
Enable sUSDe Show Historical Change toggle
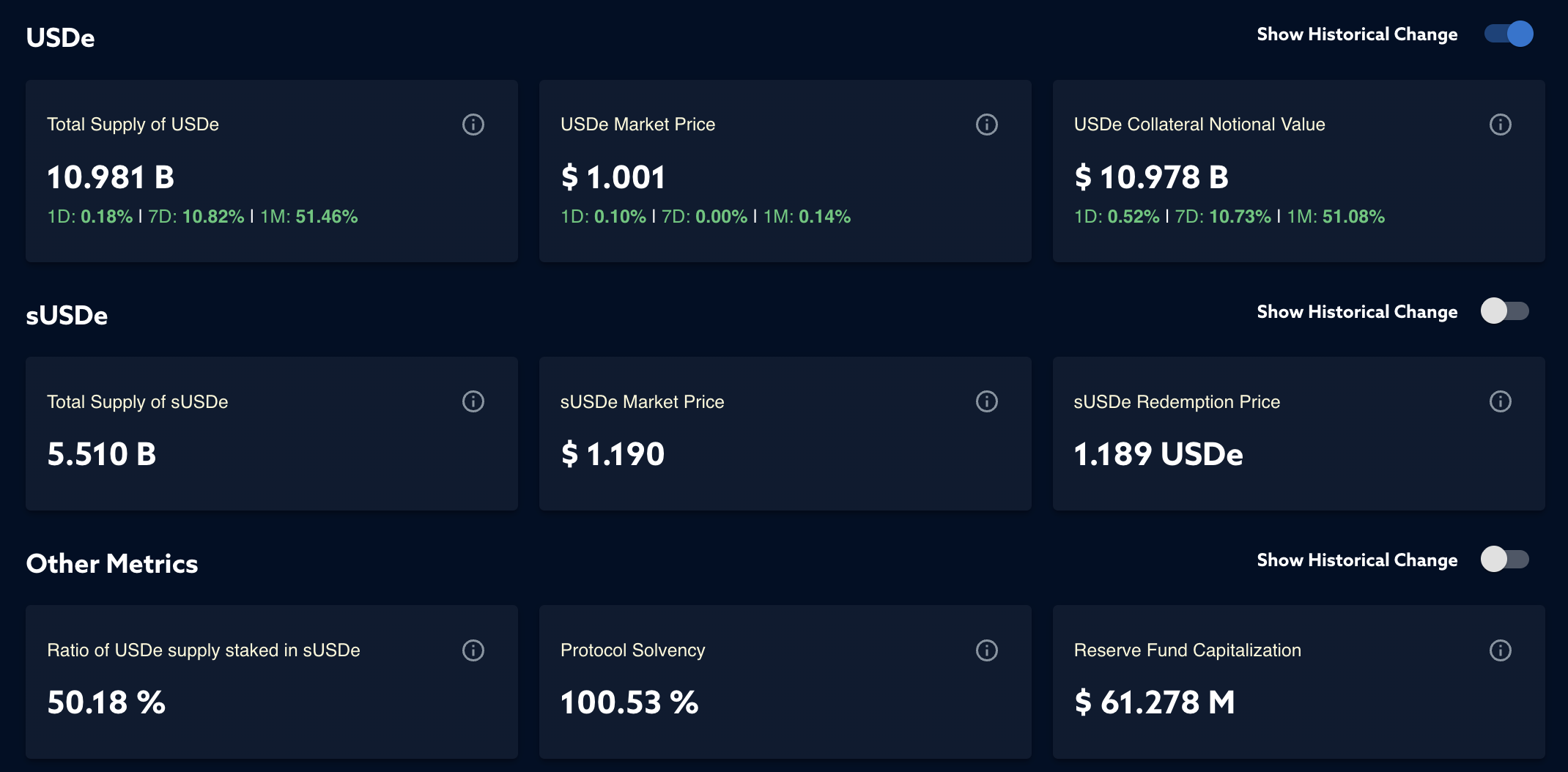pos(1505,311)
